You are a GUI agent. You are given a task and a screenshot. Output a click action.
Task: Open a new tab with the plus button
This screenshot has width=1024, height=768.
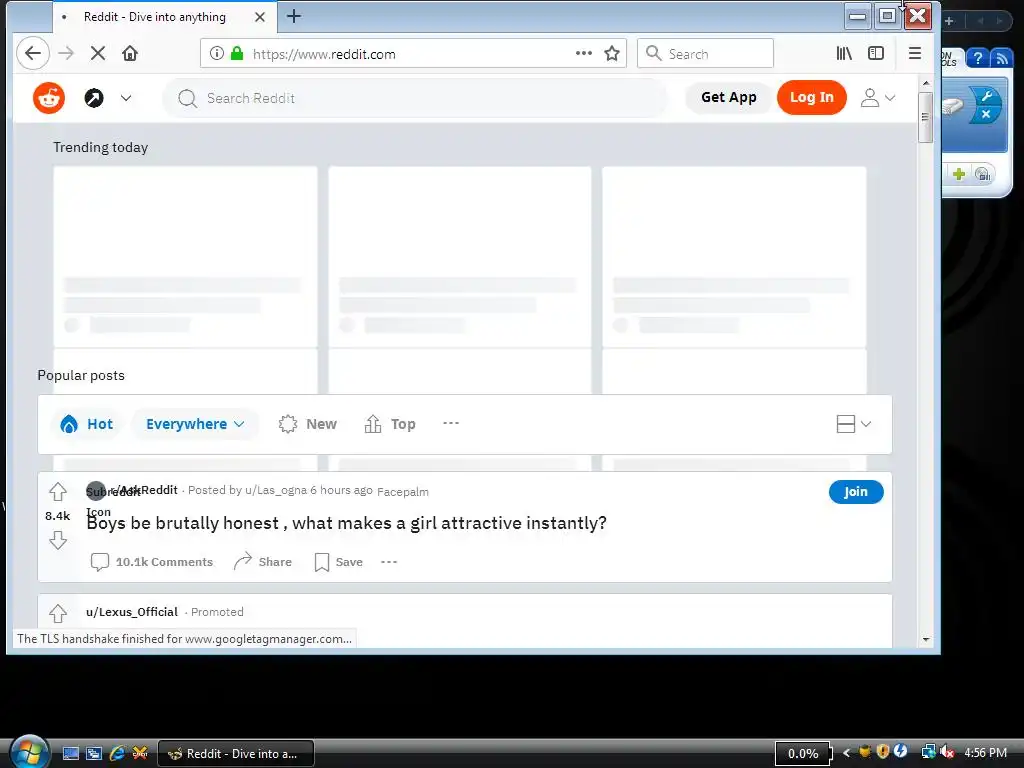[294, 16]
